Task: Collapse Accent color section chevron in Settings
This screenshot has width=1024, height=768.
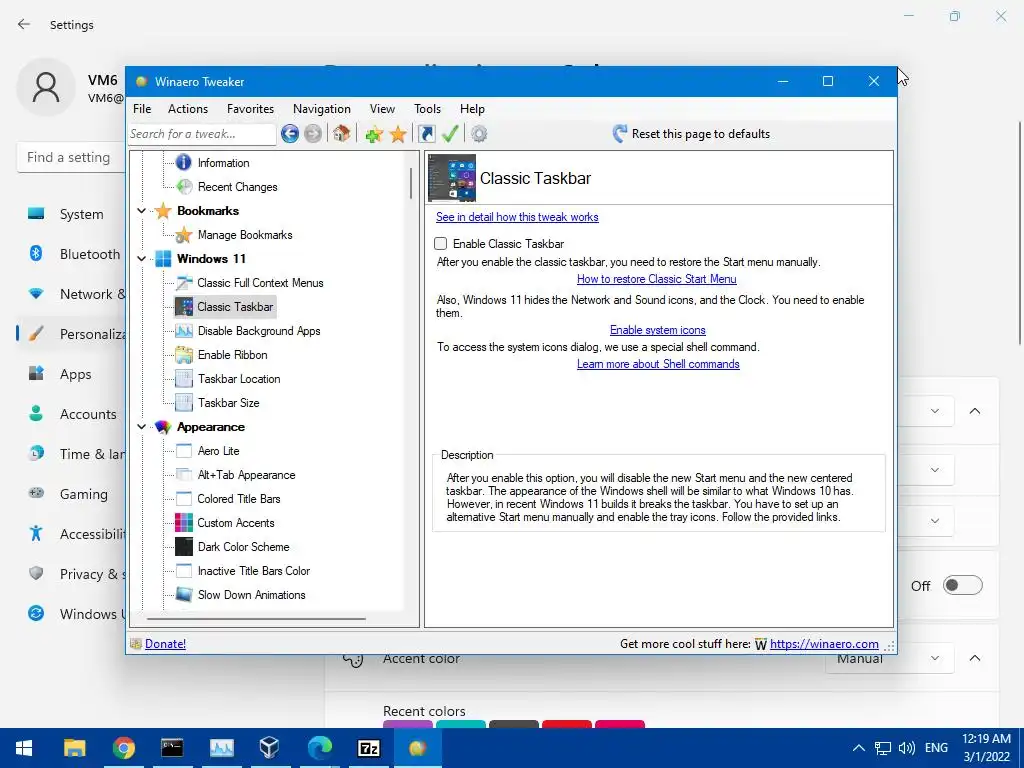Action: coord(975,658)
